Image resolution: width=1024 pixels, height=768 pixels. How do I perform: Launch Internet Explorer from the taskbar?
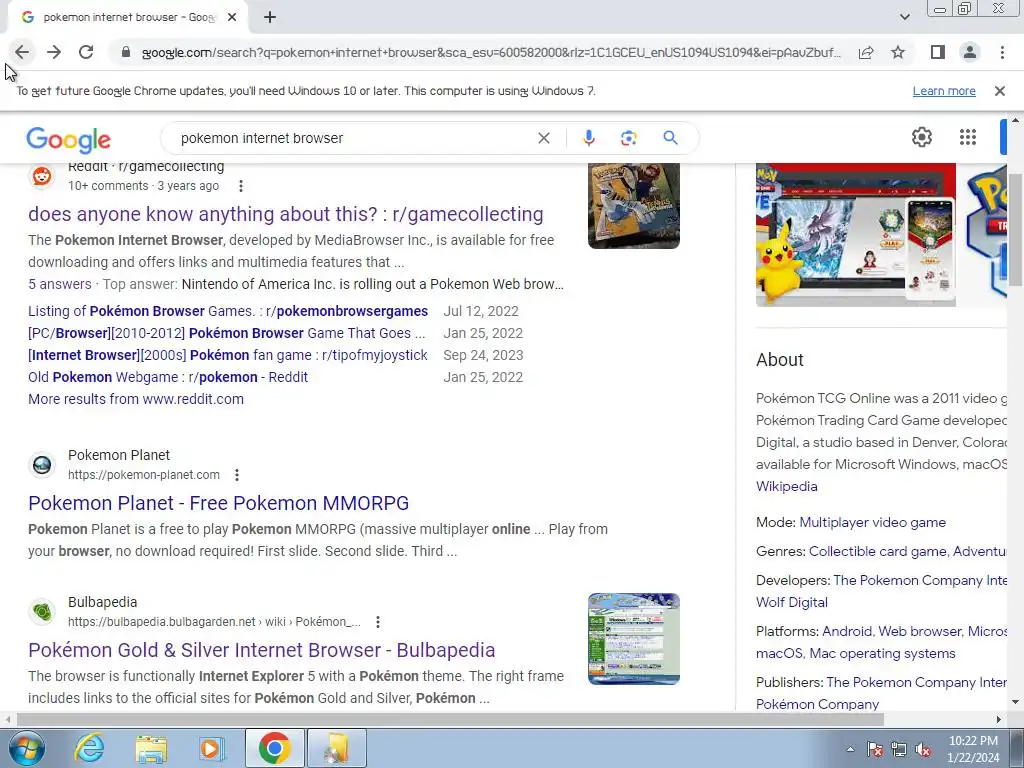pos(89,748)
